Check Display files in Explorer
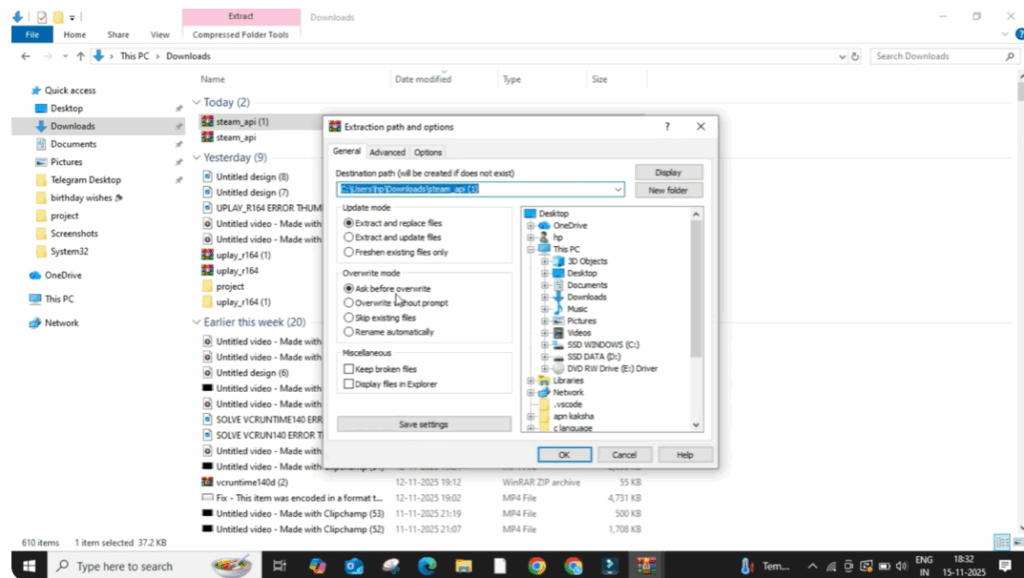 point(349,383)
